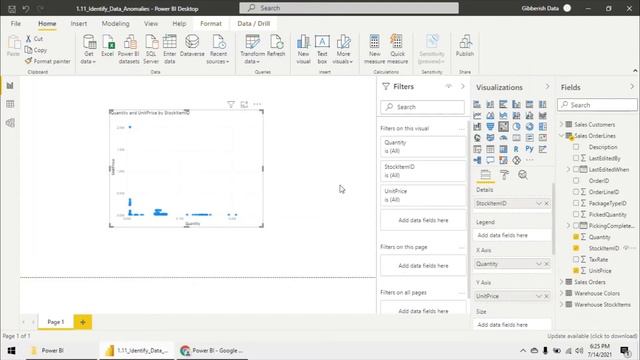Check the PackageTypeID field checkbox
640x360 pixels.
click(x=576, y=203)
